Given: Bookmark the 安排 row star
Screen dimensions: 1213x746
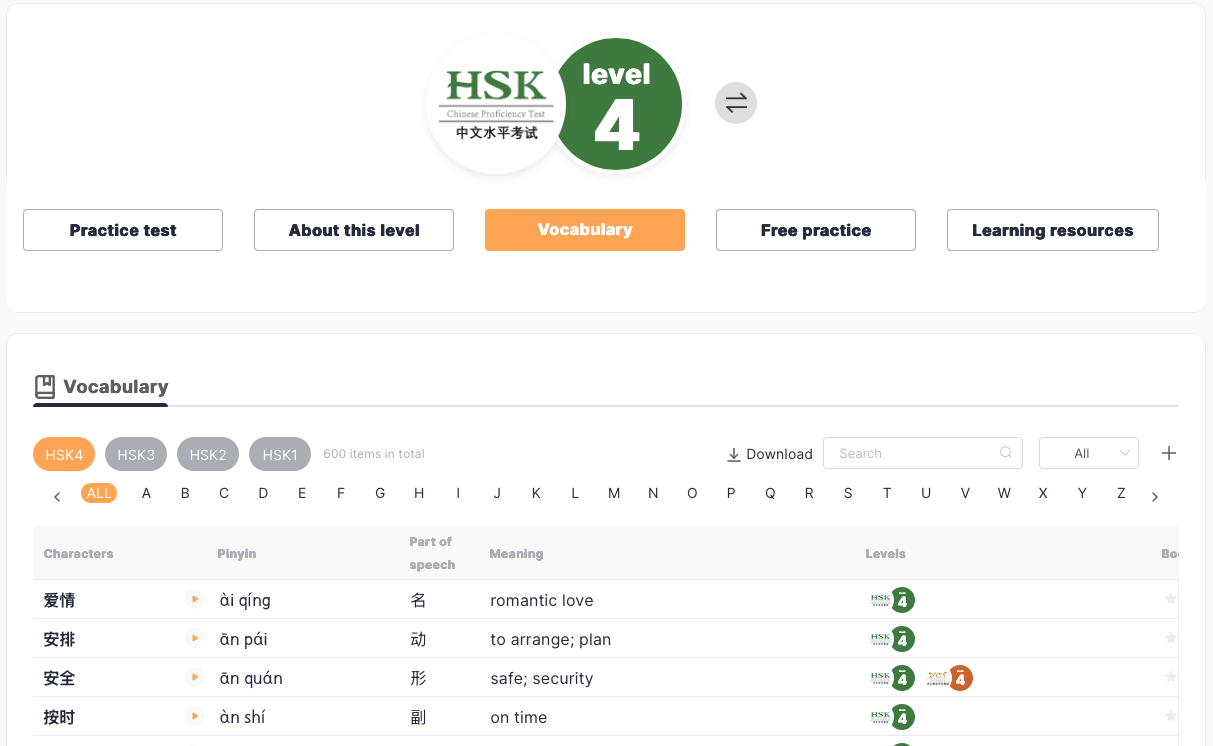Looking at the screenshot, I should click(1170, 638).
